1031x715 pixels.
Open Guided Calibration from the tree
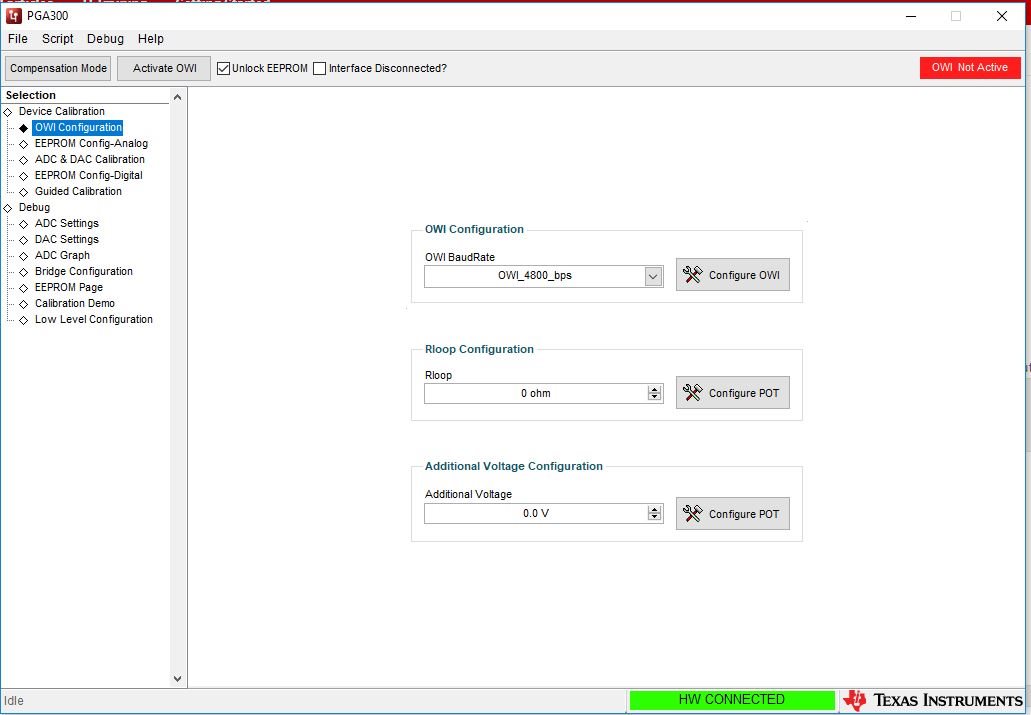click(78, 191)
